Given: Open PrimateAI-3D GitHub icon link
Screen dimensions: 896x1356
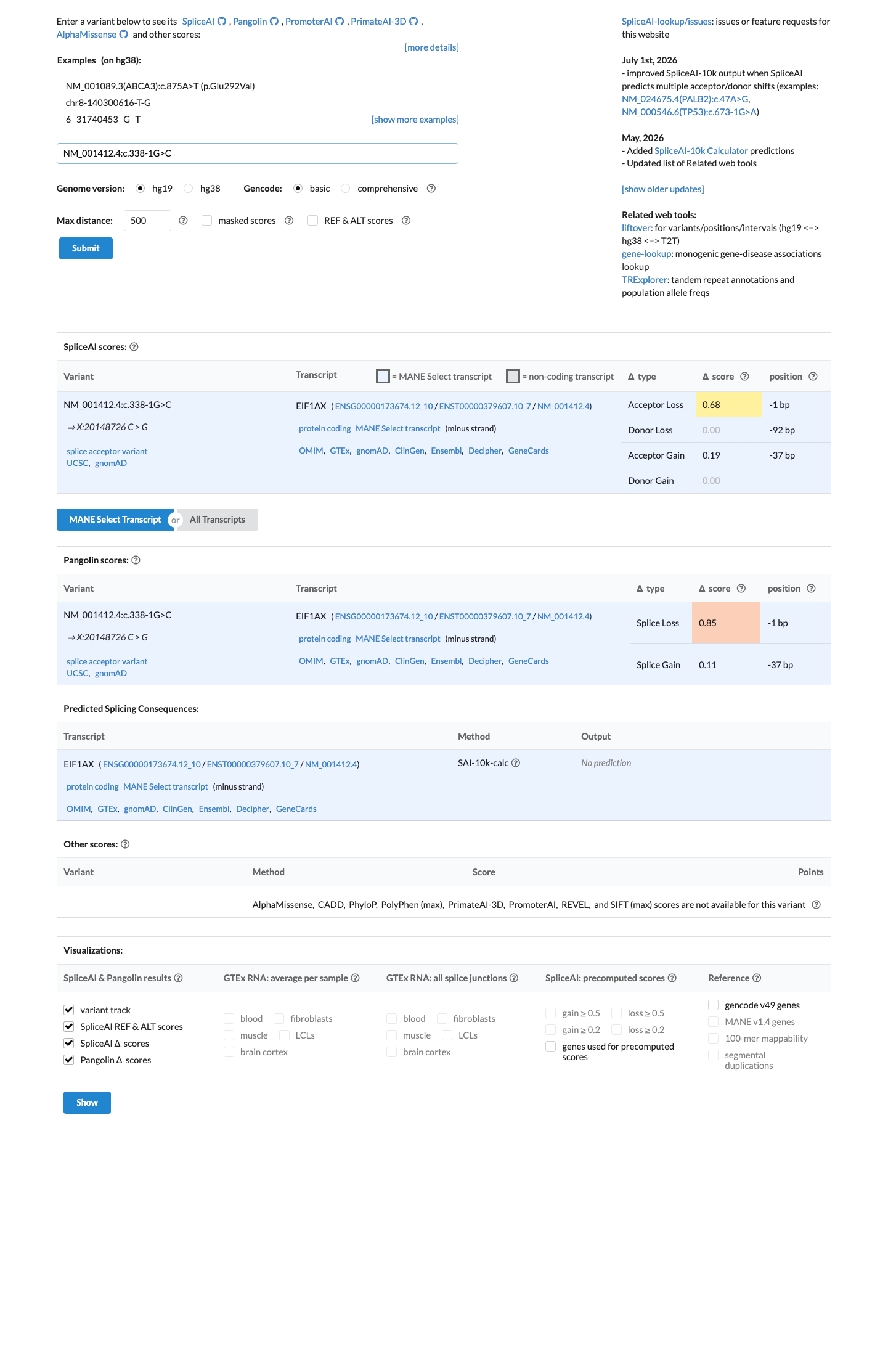Looking at the screenshot, I should (x=414, y=22).
